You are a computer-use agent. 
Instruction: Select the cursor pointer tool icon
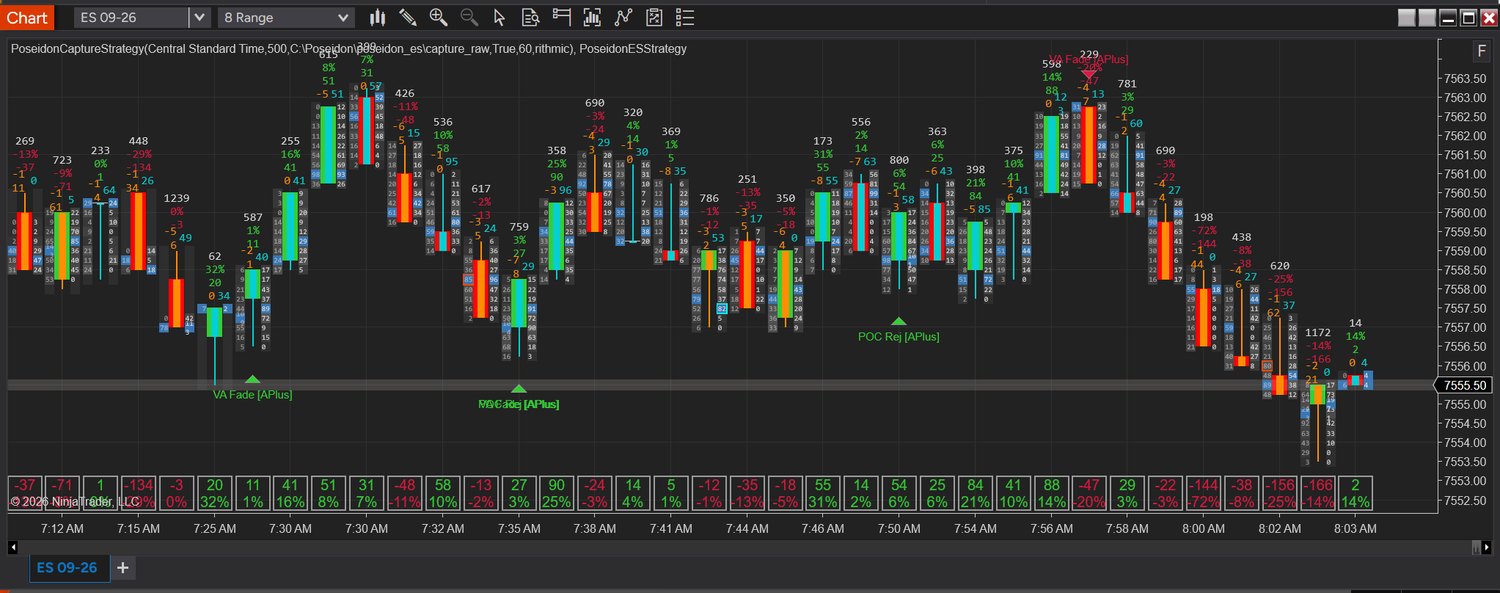(x=500, y=17)
